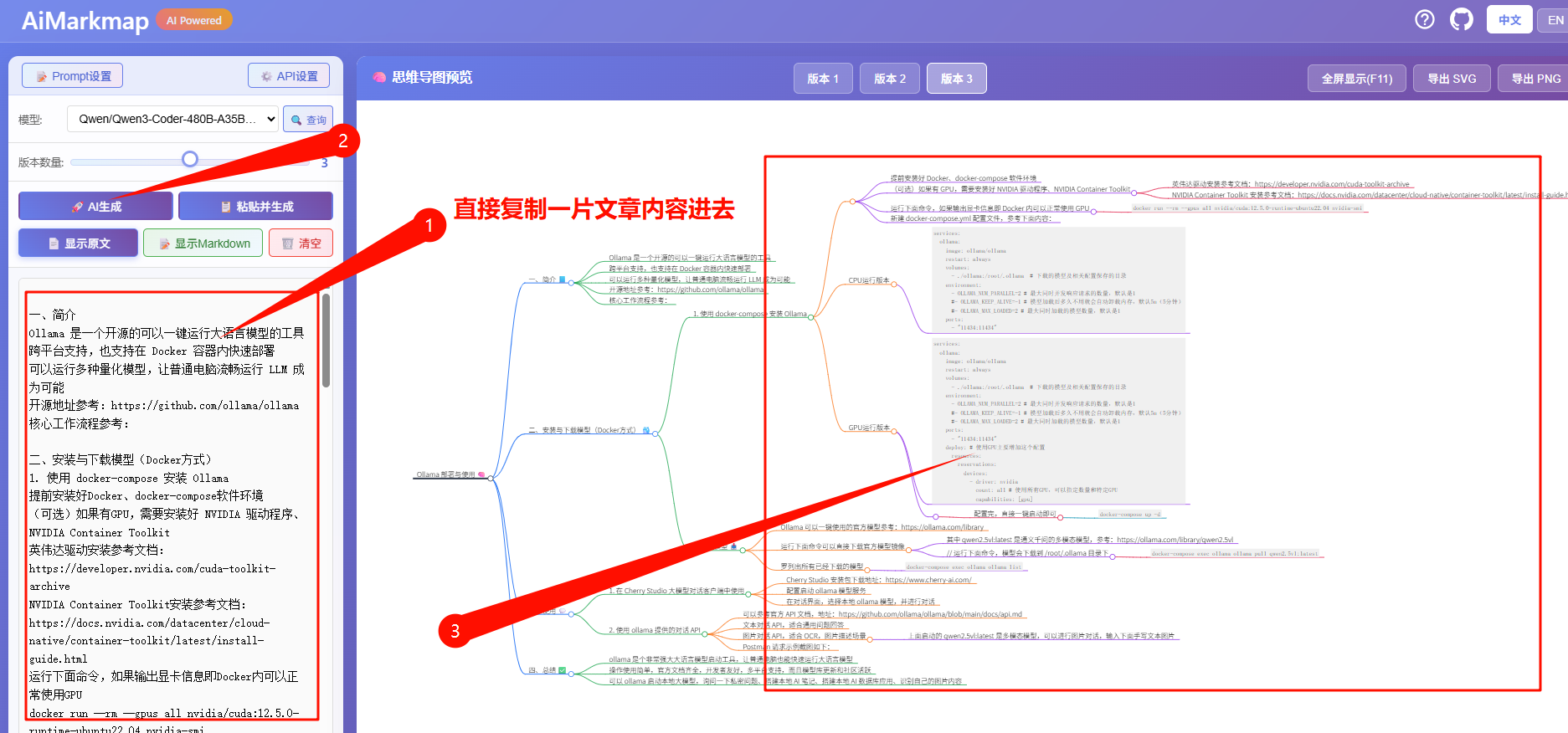
Task: Collapse the CPU运行版本 node circle
Action: [894, 284]
